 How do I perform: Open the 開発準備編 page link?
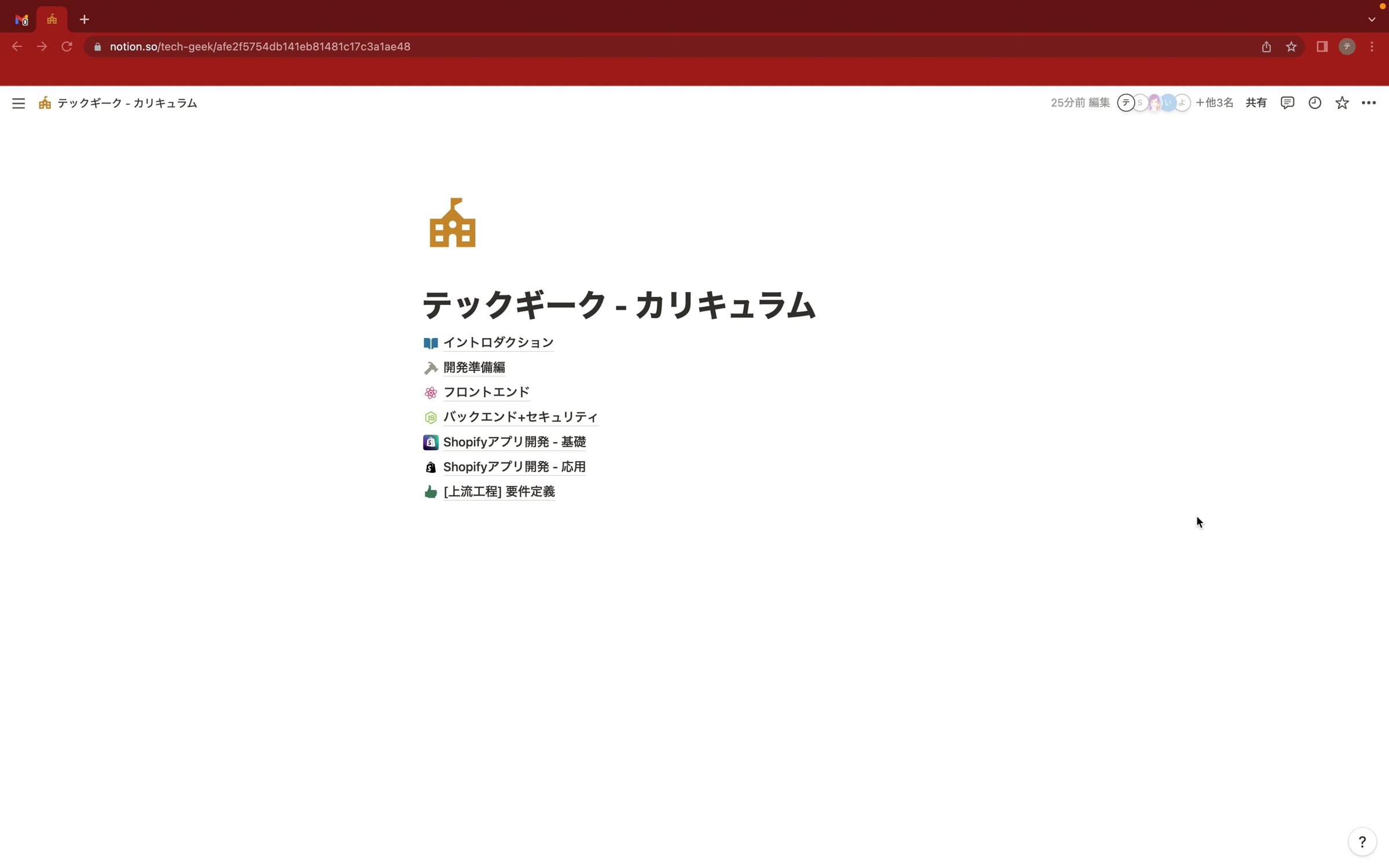click(474, 367)
